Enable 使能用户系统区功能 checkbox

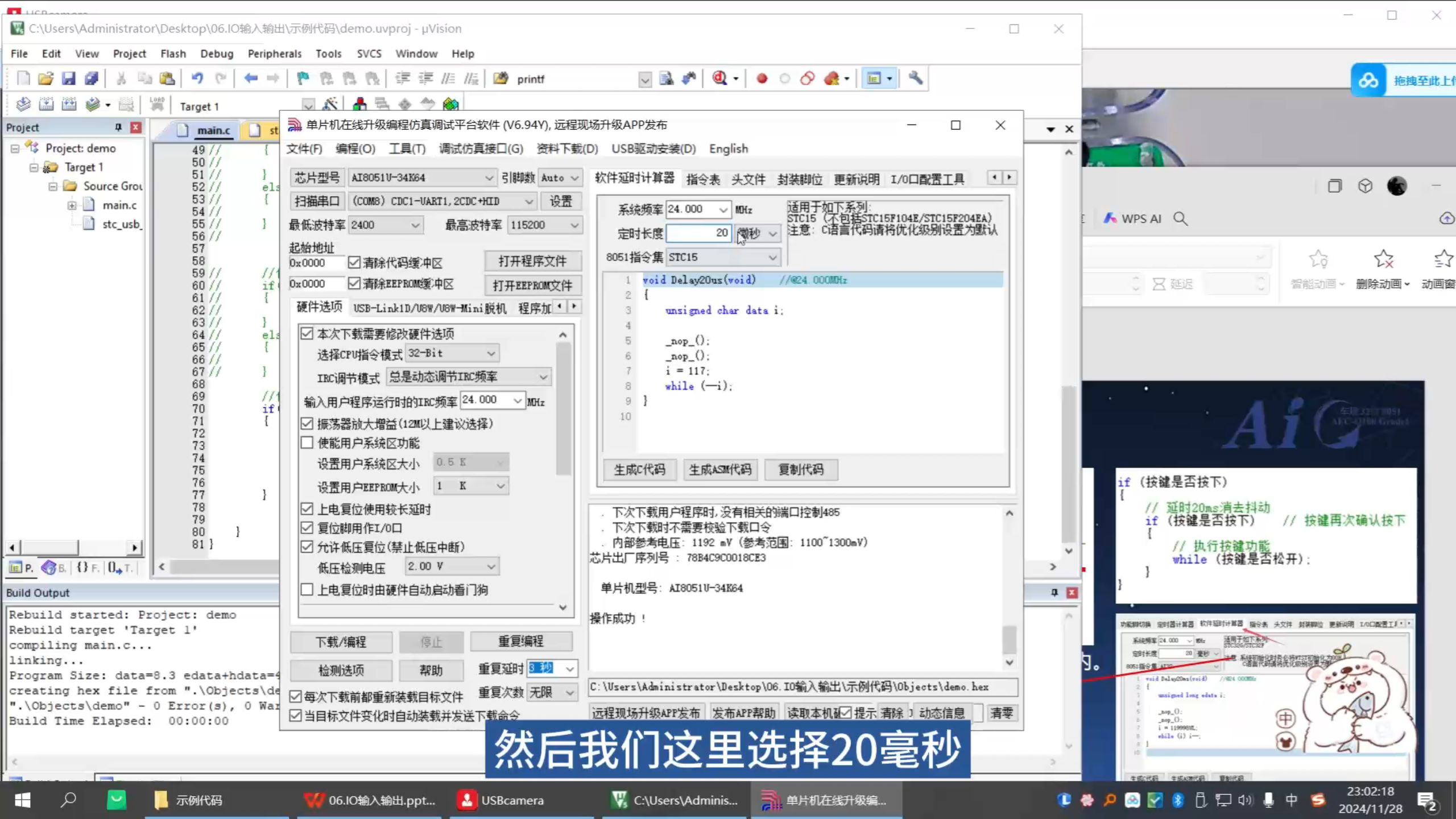click(x=307, y=442)
